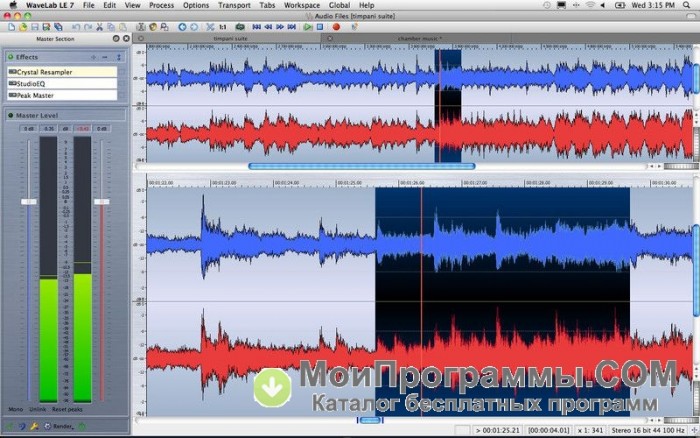Click the plus icon in the Effects header
The width and height of the screenshot is (700, 438).
(93, 57)
